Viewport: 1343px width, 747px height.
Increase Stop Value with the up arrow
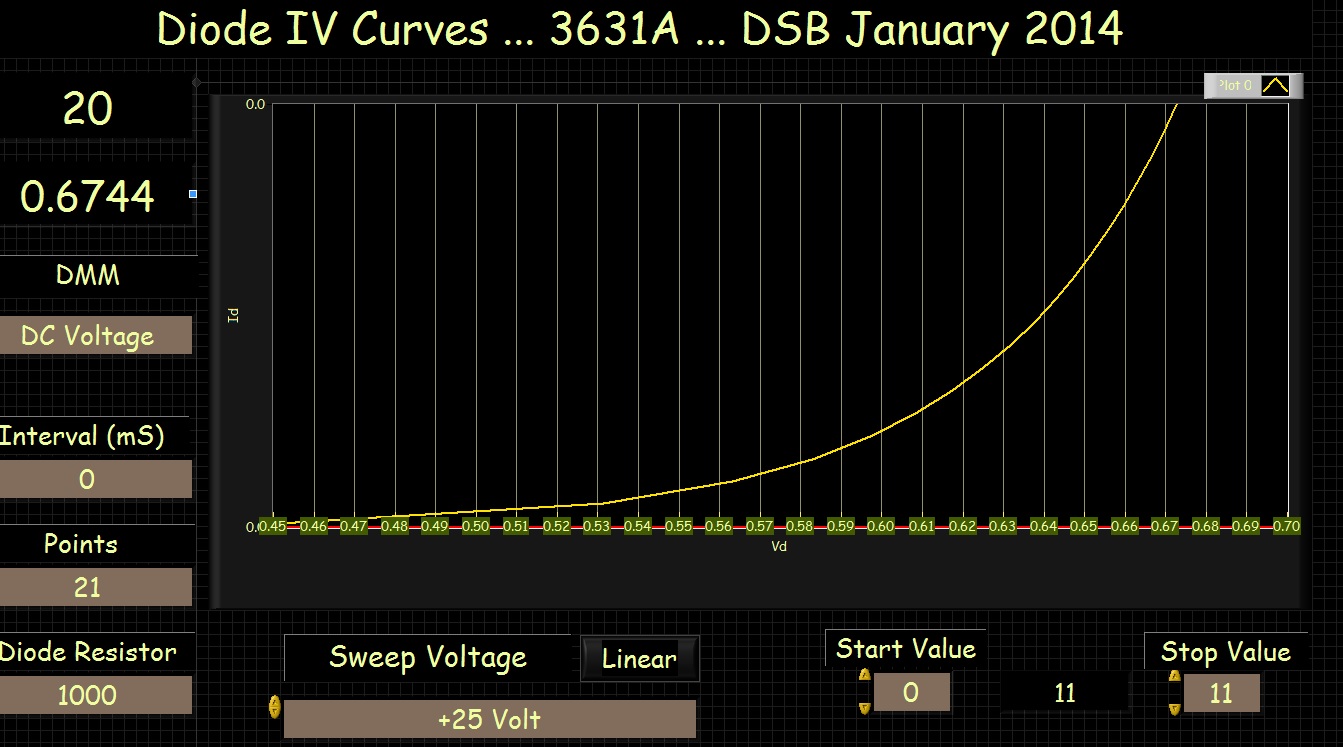click(1174, 677)
